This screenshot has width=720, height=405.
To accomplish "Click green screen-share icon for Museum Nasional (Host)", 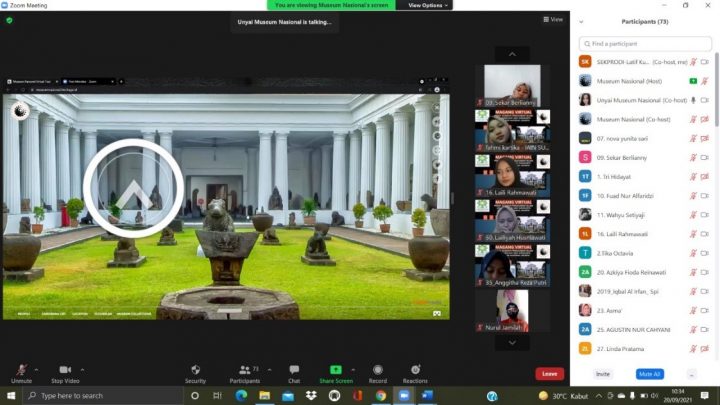I will click(x=693, y=81).
